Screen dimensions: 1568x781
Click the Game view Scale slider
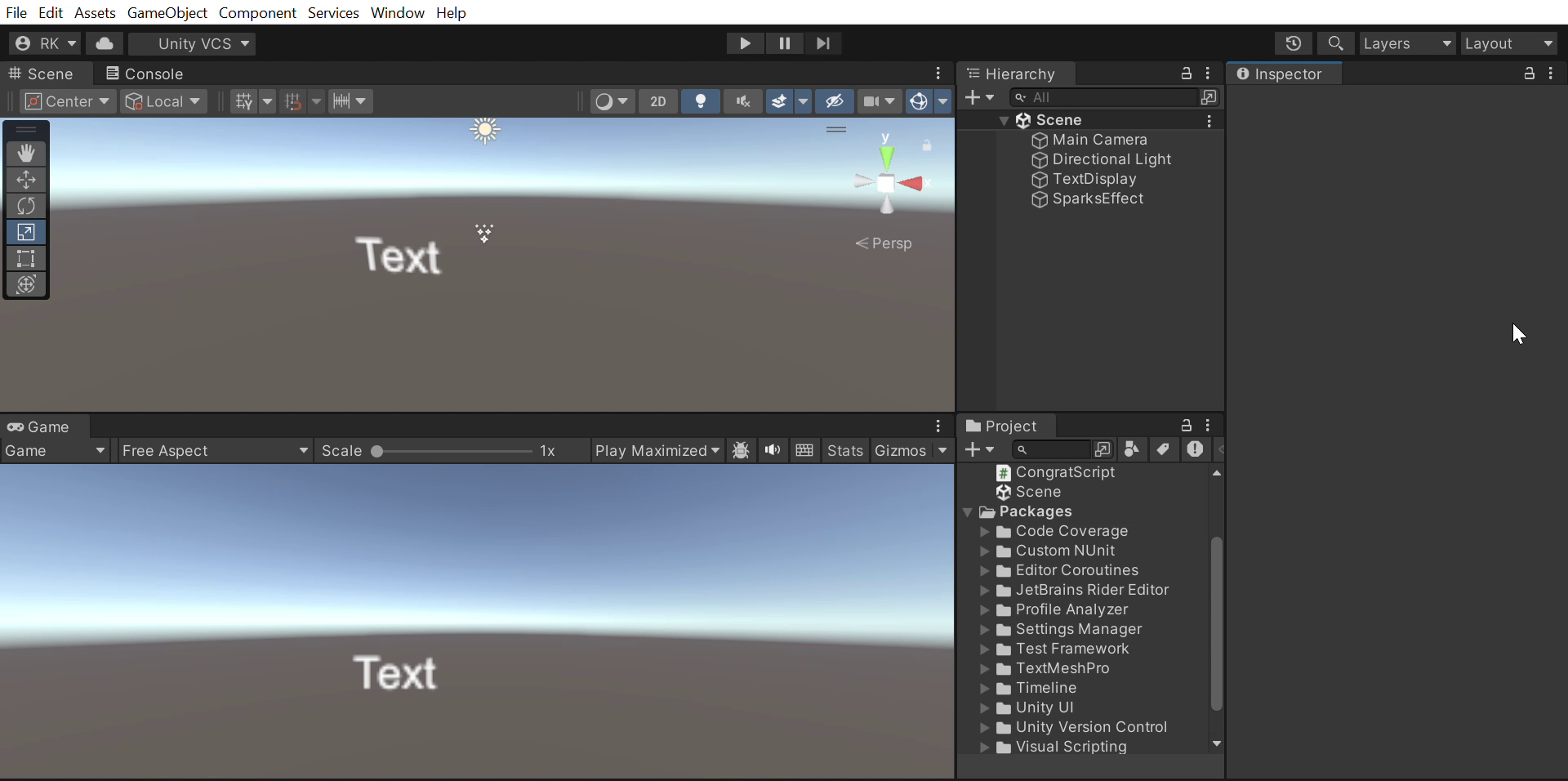[453, 451]
